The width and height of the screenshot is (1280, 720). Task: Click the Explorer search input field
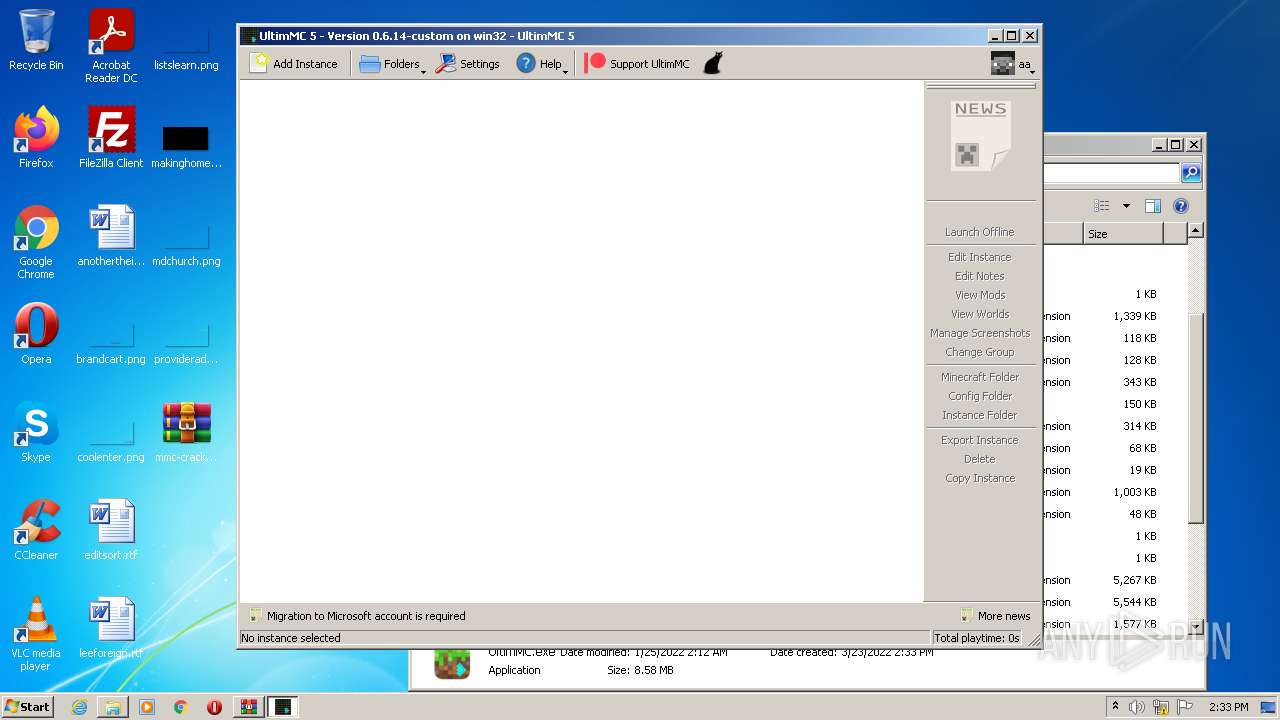(x=1111, y=173)
